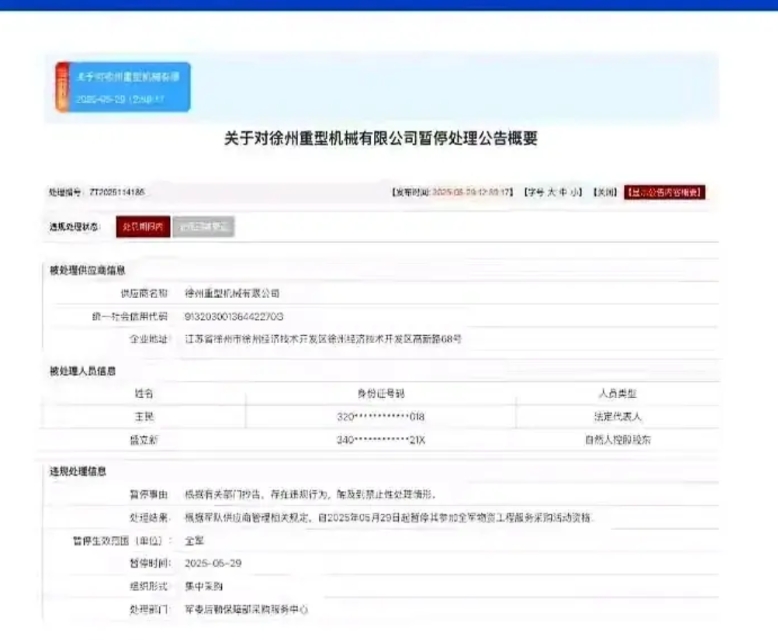Click the 被处理人员信息 section heading
Screen dimensions: 778x640
pyautogui.click(x=82, y=371)
